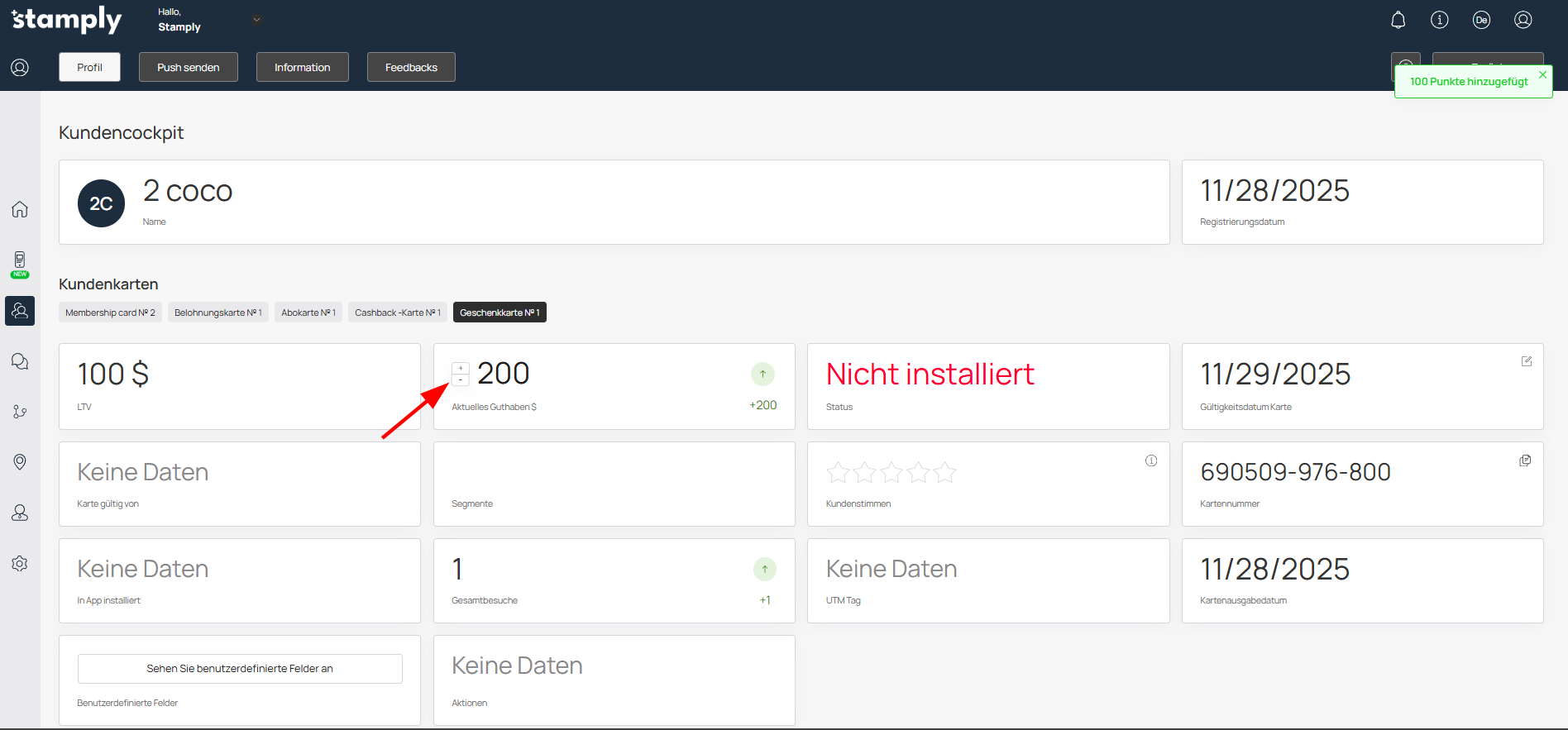Image resolution: width=1568 pixels, height=730 pixels.
Task: Decrease current balance with minus button
Action: click(461, 380)
